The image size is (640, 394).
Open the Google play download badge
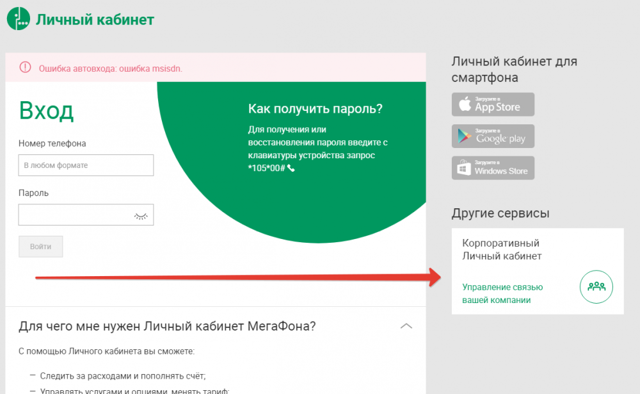coord(493,136)
